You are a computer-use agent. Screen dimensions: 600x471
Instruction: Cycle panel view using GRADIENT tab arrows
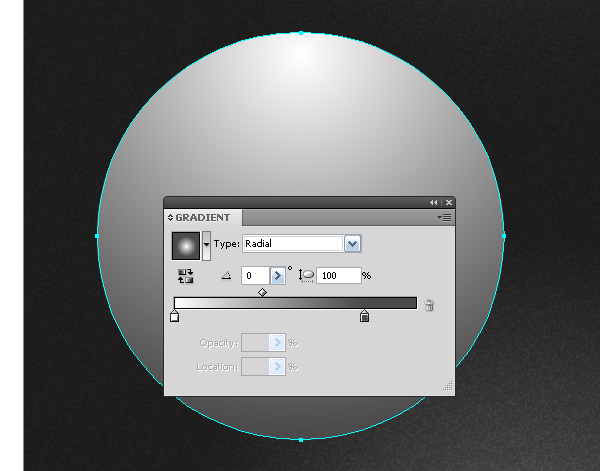(x=171, y=218)
